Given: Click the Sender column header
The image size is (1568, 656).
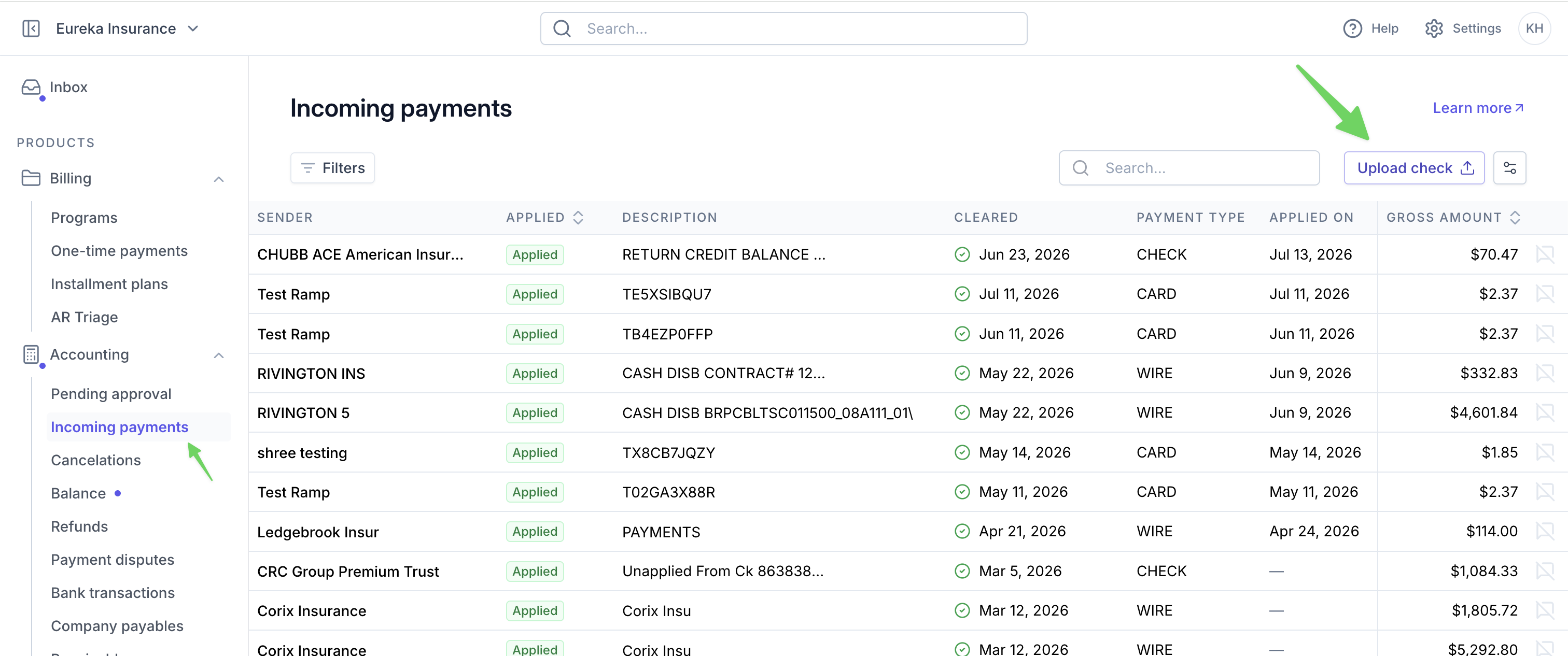Looking at the screenshot, I should [x=285, y=218].
